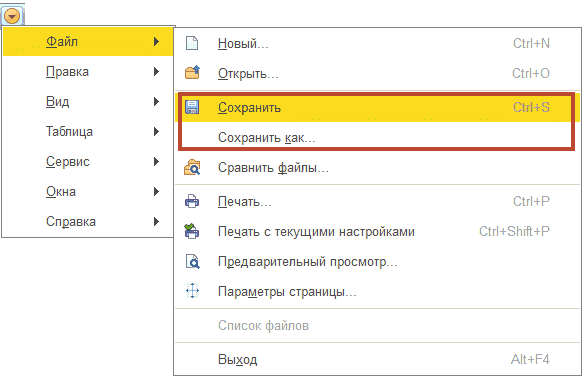Select Сохранить как... menu entry
Viewport: 582px width, 376px height.
pos(377,137)
